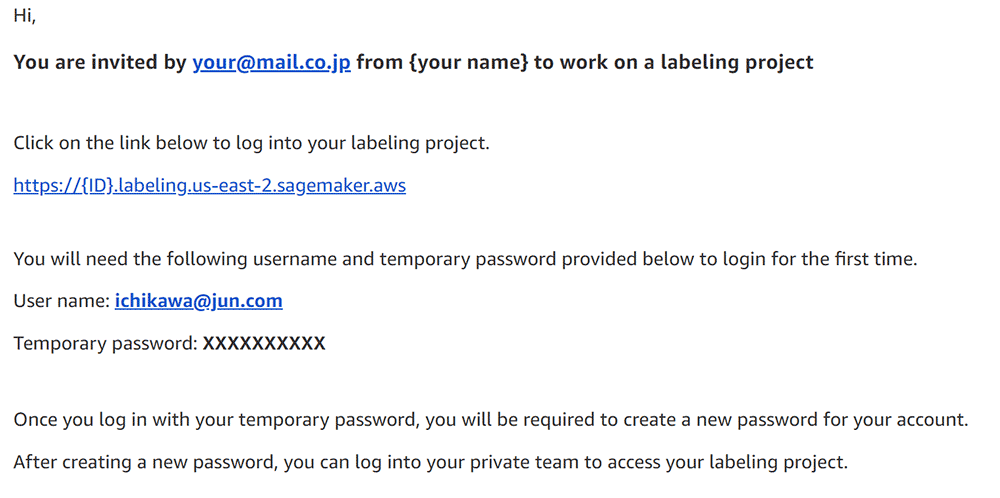Click "to work on a labeling project" heading text
The width and height of the screenshot is (1000, 498).
[x=673, y=62]
